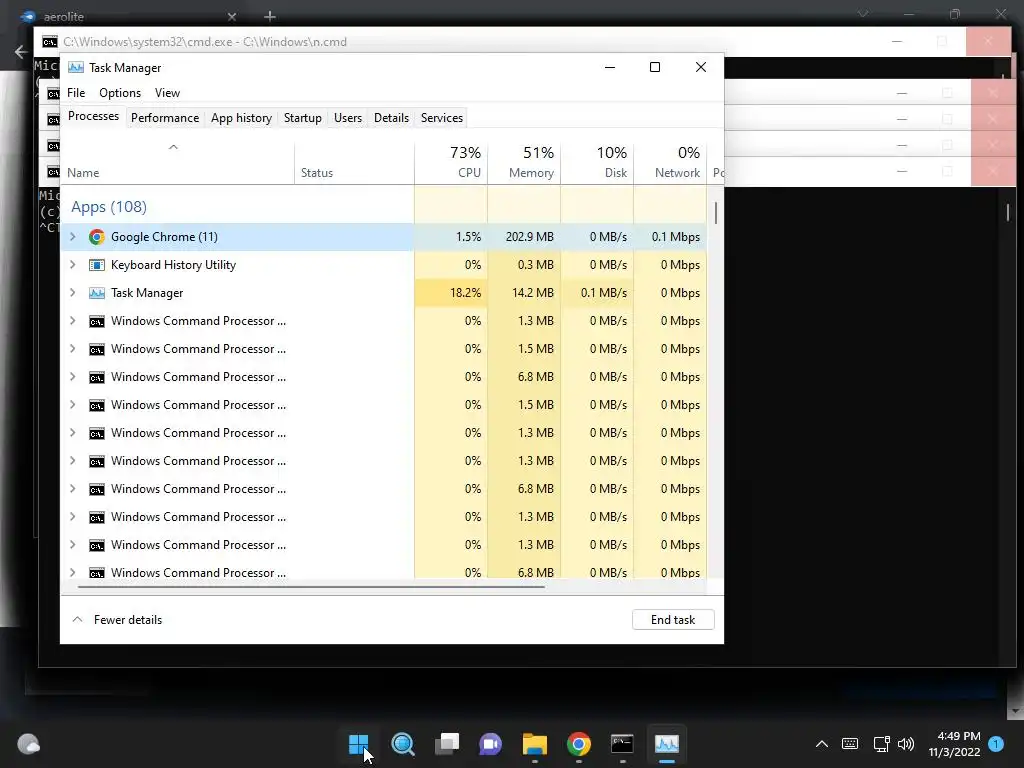Open the touch keyboard tray icon

(x=850, y=744)
